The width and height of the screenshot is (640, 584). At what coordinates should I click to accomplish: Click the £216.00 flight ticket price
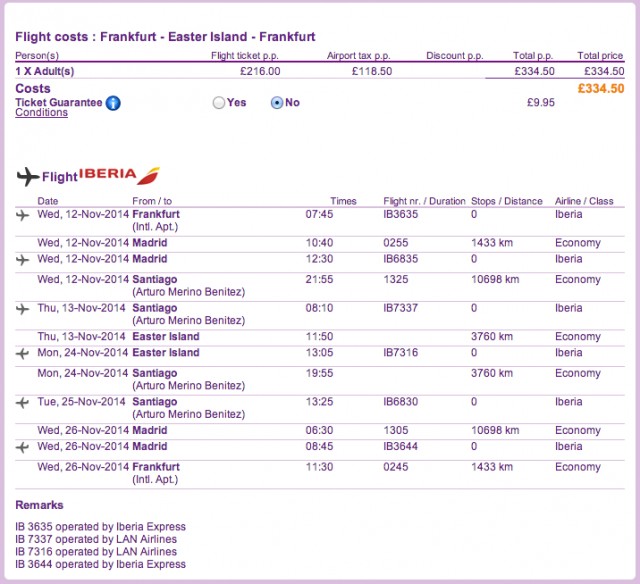[x=260, y=71]
